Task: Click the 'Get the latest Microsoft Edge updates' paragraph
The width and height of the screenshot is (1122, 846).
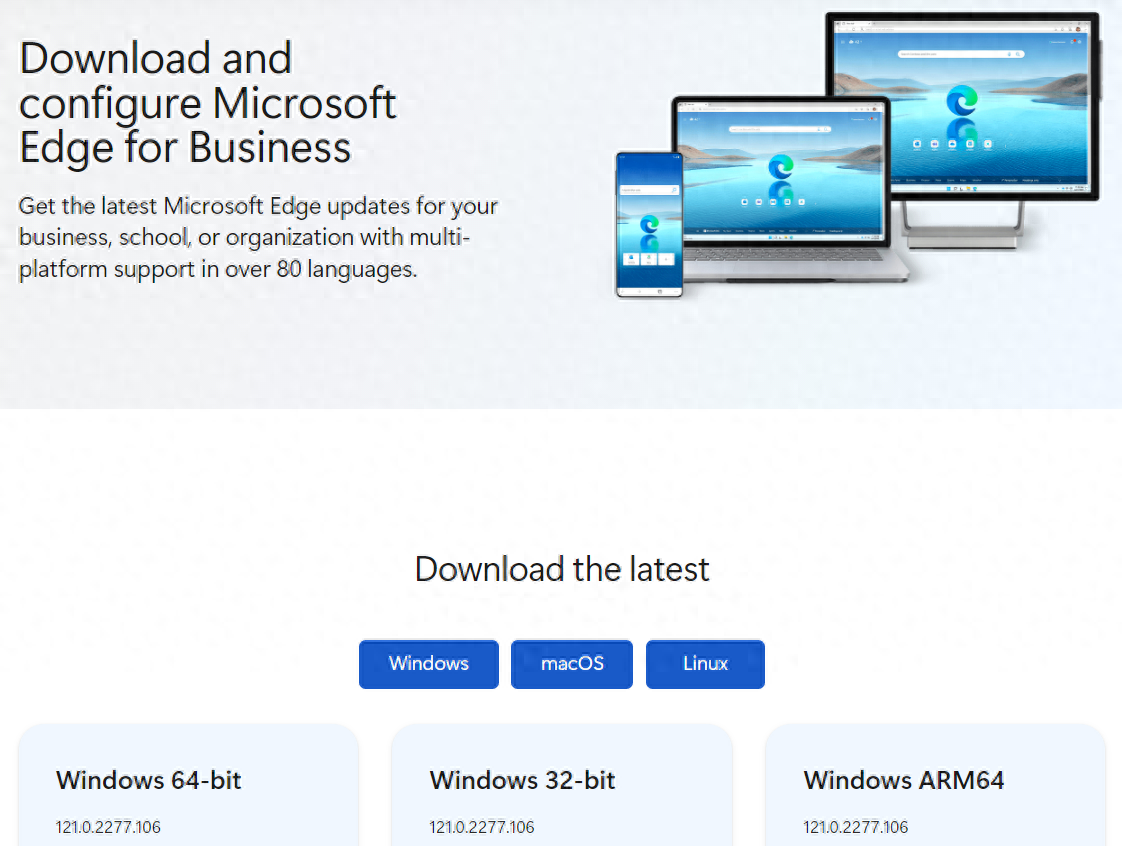Action: [258, 238]
